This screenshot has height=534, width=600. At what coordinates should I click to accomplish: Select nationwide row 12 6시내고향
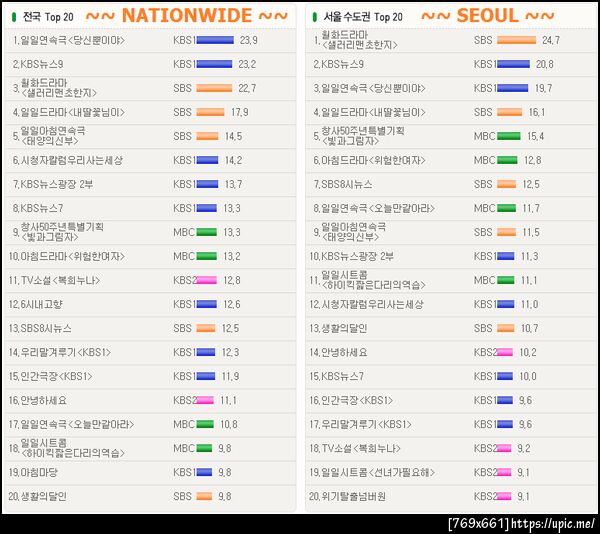[x=150, y=304]
